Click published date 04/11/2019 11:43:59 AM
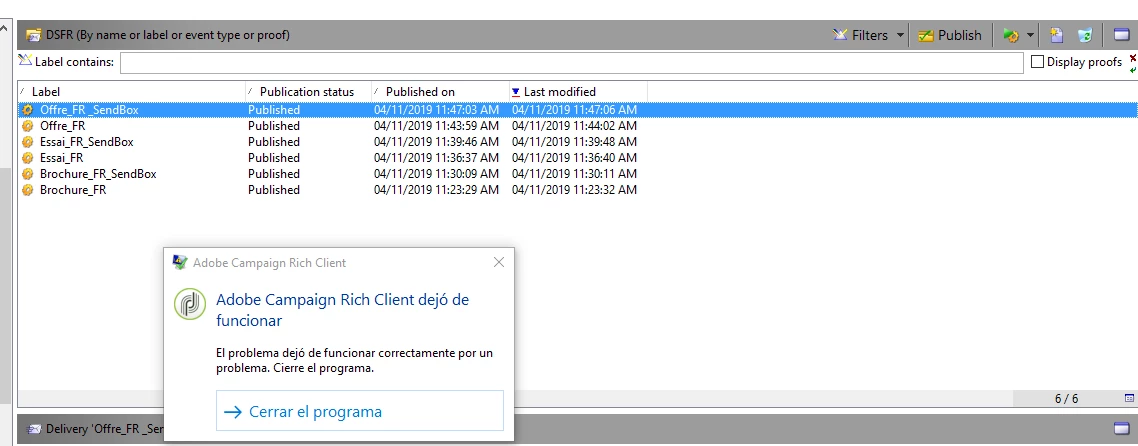 coord(436,126)
